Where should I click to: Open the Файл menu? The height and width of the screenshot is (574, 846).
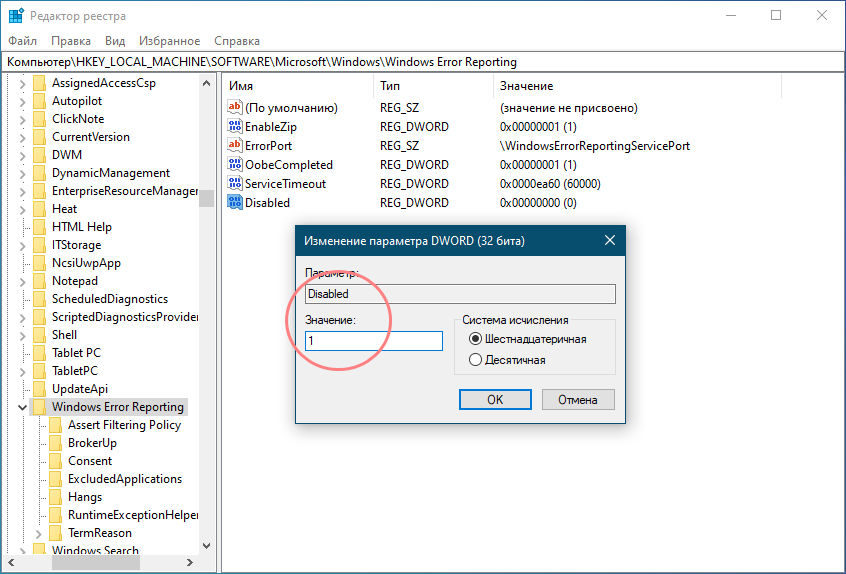tap(22, 41)
